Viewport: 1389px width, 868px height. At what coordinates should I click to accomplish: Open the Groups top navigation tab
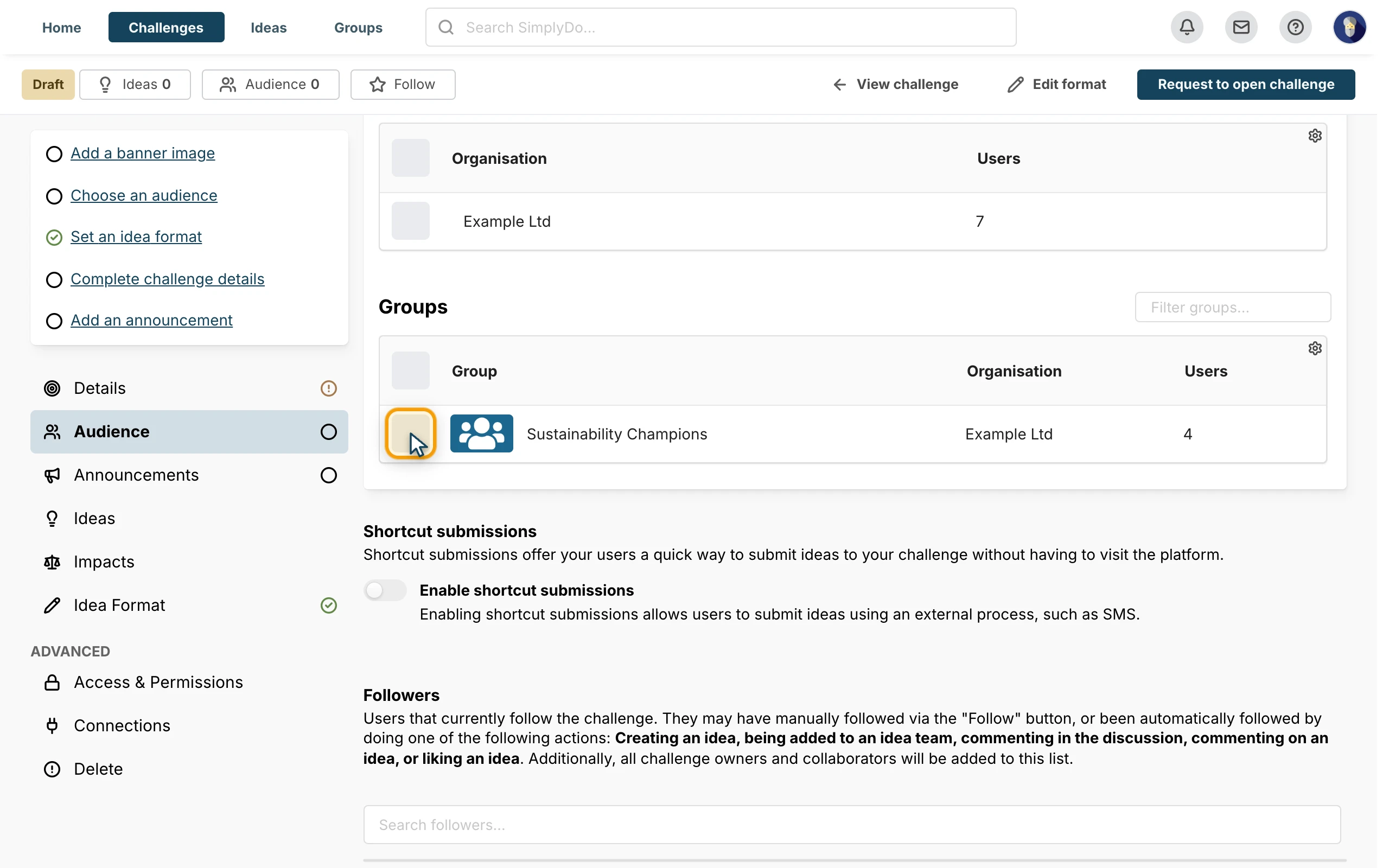point(358,27)
